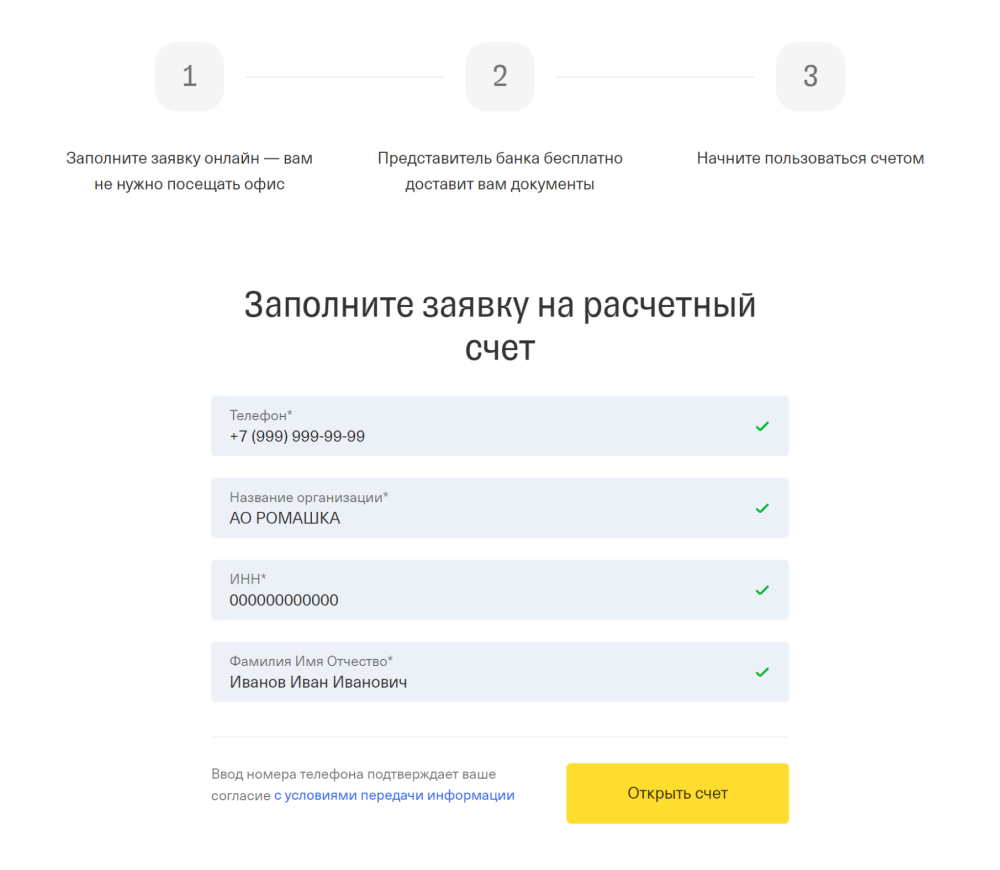Click green checkmark in ИНН field
Image resolution: width=1000 pixels, height=870 pixels.
(x=762, y=590)
